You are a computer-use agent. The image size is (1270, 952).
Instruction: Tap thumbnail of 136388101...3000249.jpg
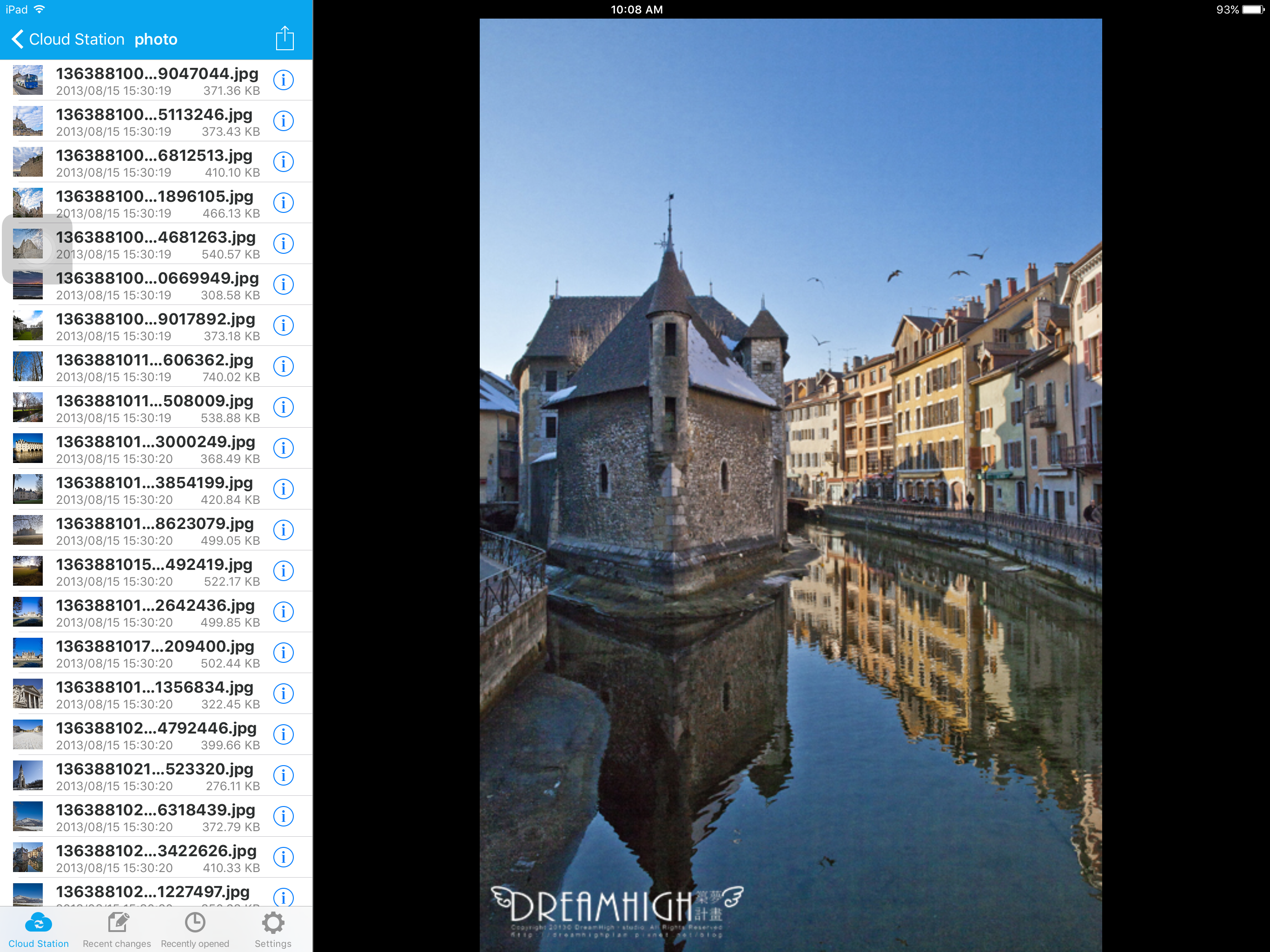tap(27, 449)
